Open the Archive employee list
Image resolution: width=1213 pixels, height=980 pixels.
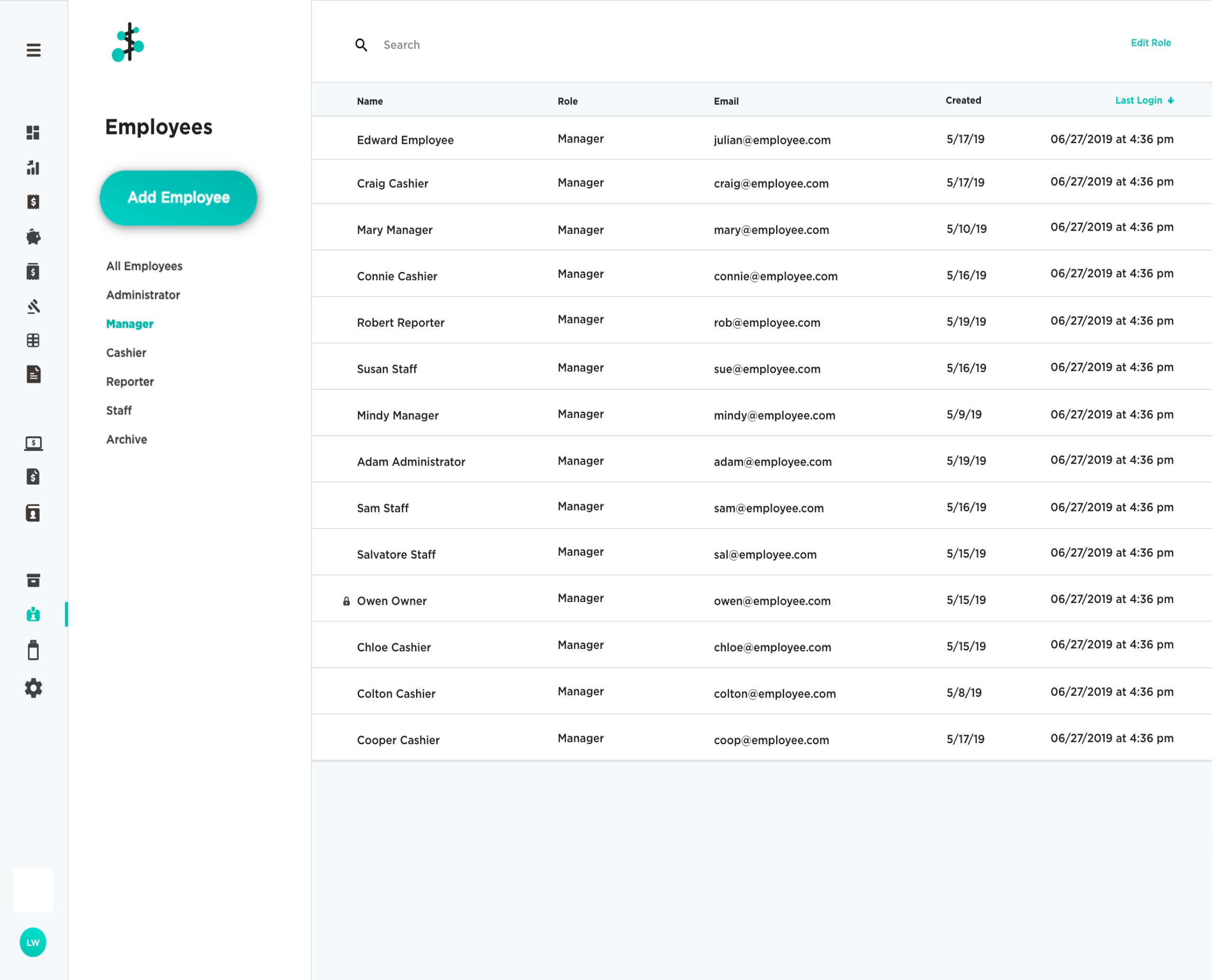127,439
